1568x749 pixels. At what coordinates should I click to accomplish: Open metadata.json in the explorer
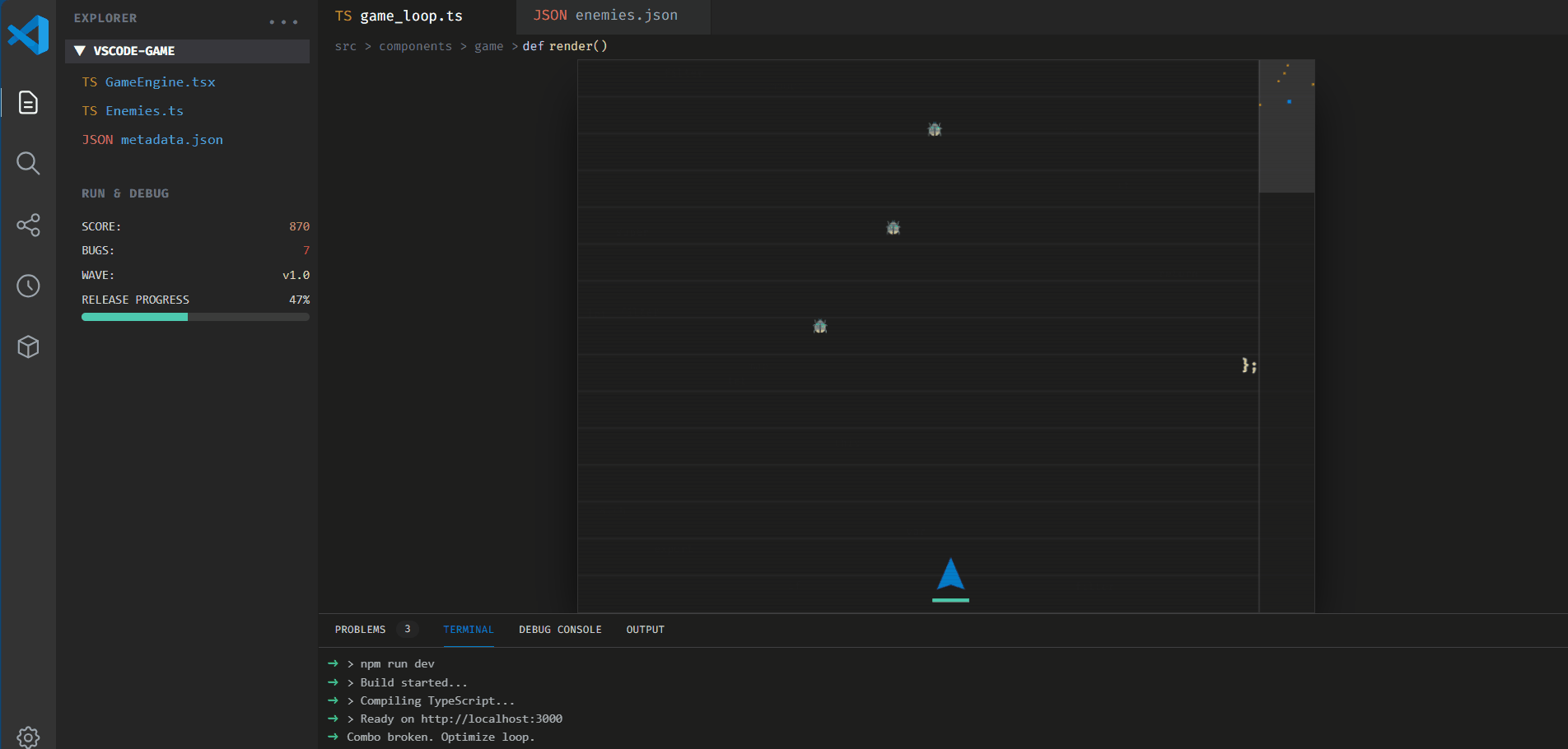(171, 140)
